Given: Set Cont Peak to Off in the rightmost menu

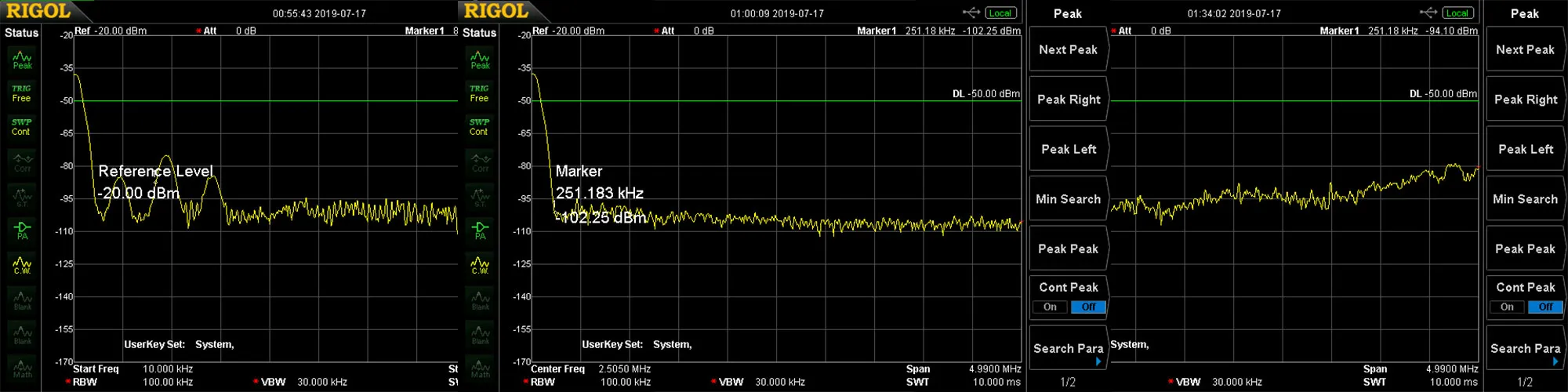Looking at the screenshot, I should [1544, 307].
